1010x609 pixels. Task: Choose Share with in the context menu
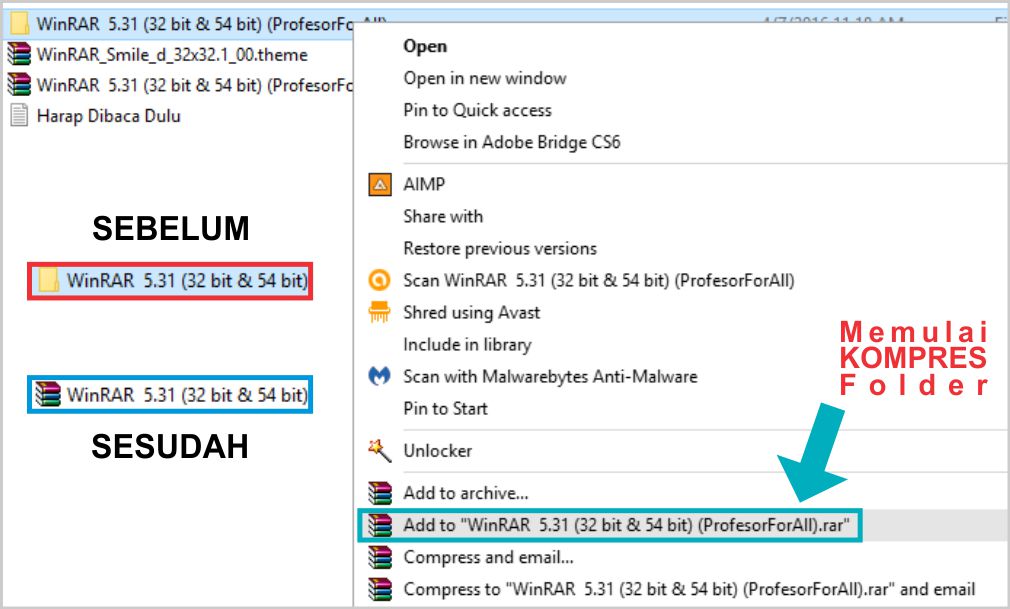point(443,217)
